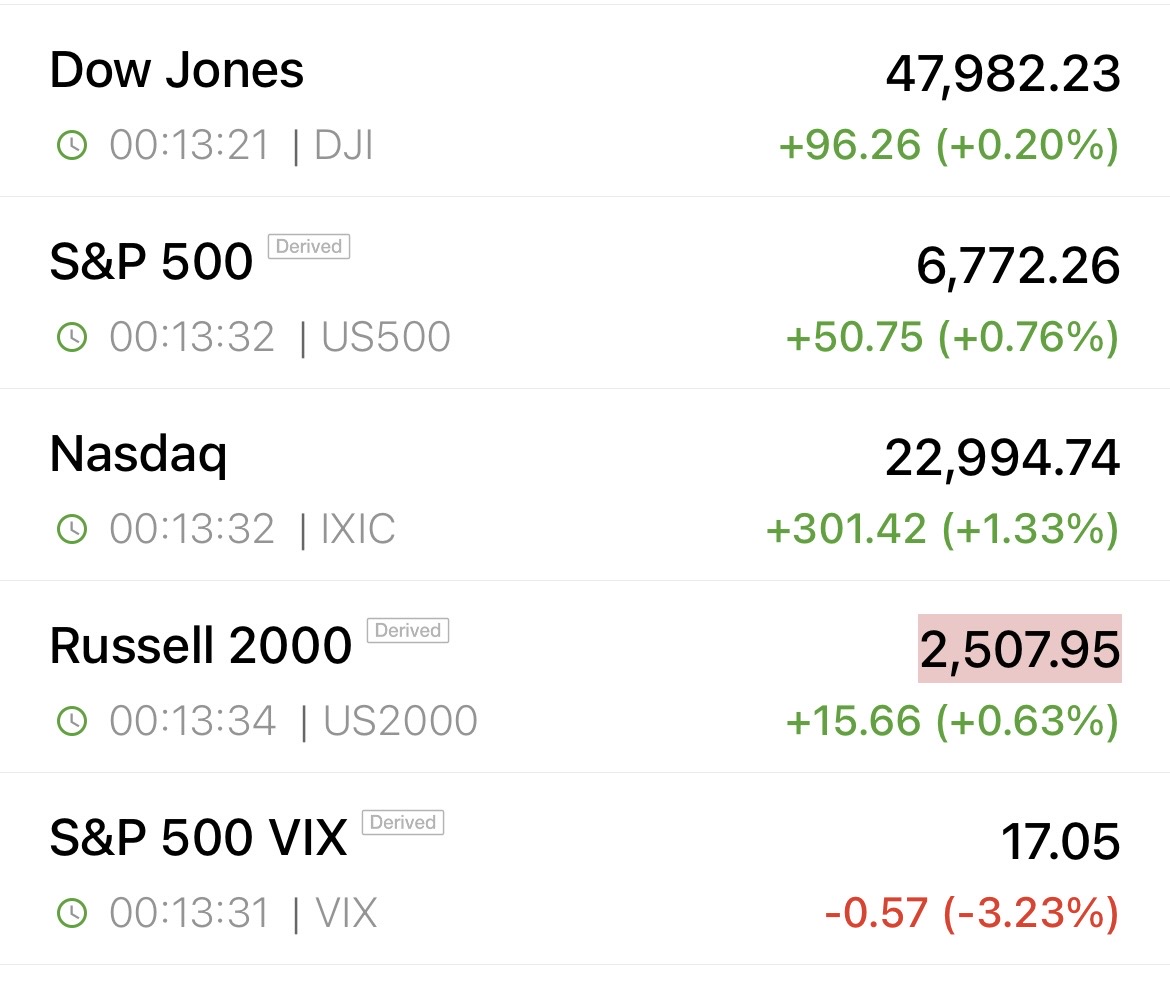Screen dimensions: 1170x983
Task: Select the highlighted Russell 2000 price 2,507.95
Action: click(1019, 650)
